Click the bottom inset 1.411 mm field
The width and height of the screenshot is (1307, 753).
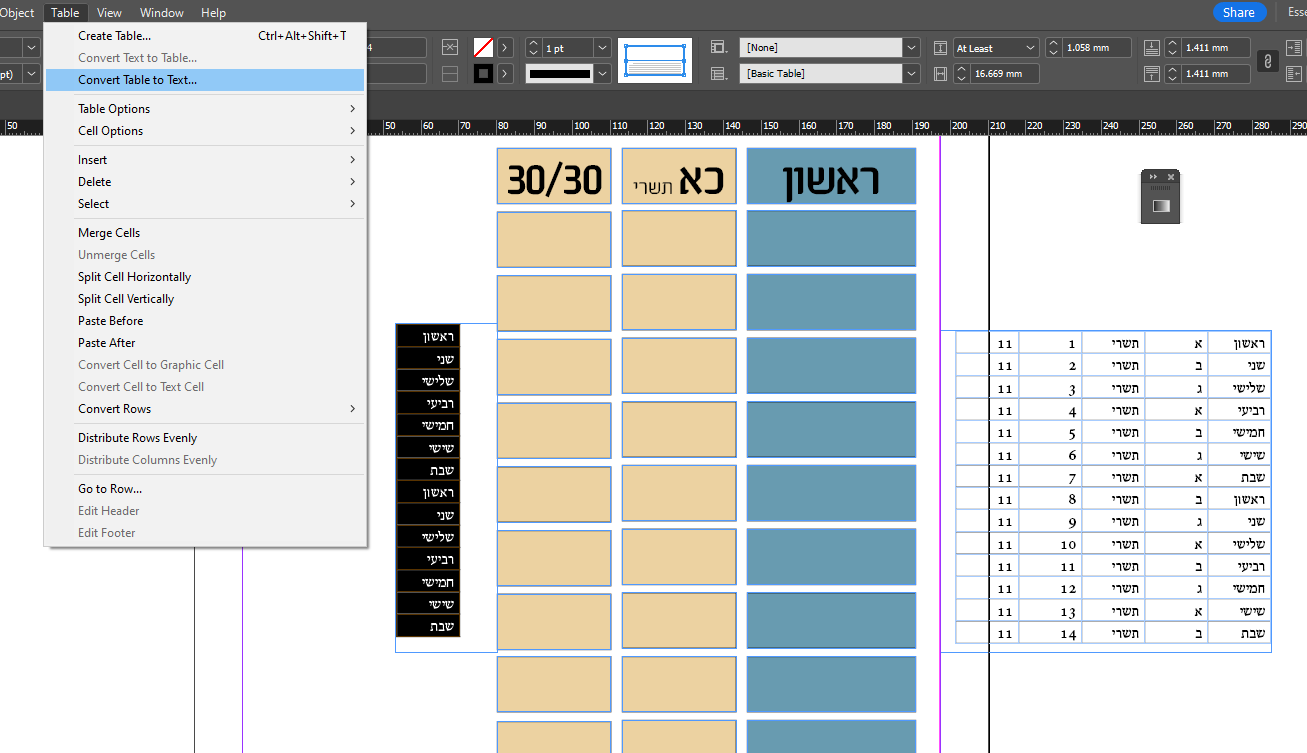[x=1216, y=73]
